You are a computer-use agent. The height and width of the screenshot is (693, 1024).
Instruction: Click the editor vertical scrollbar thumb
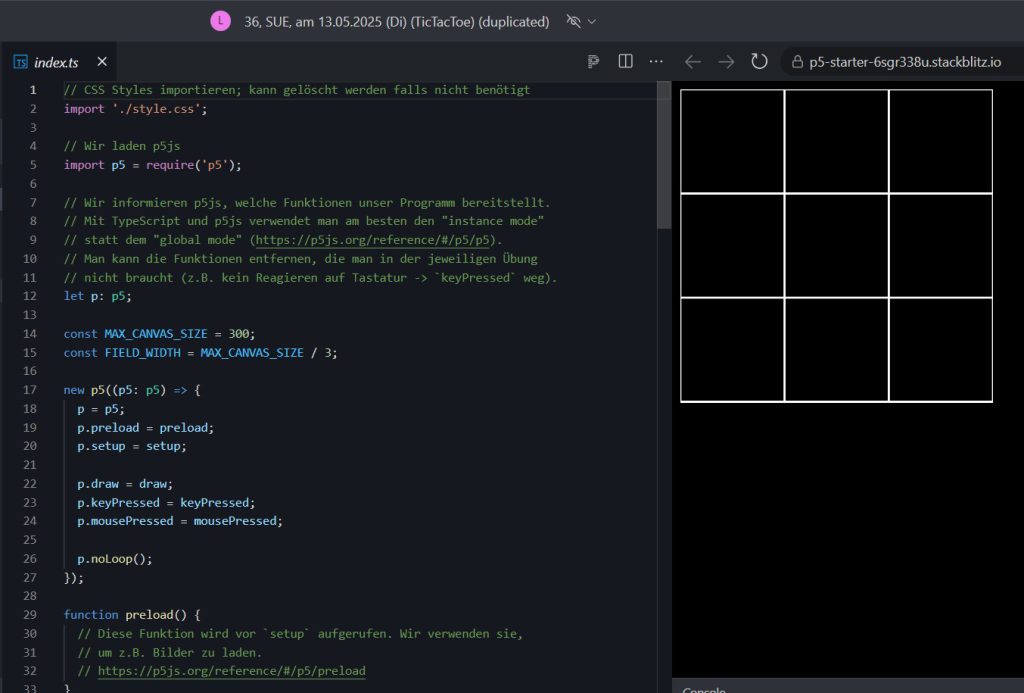(x=664, y=155)
